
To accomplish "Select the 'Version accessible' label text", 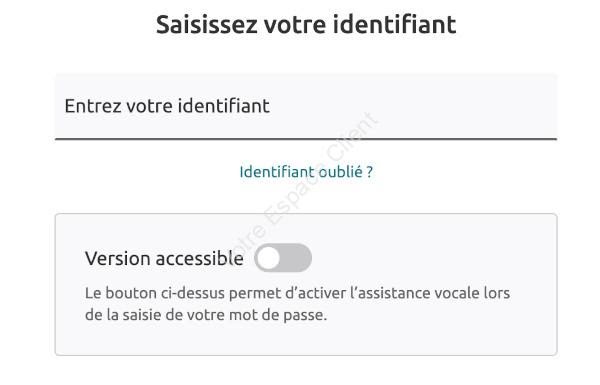I will point(164,258).
